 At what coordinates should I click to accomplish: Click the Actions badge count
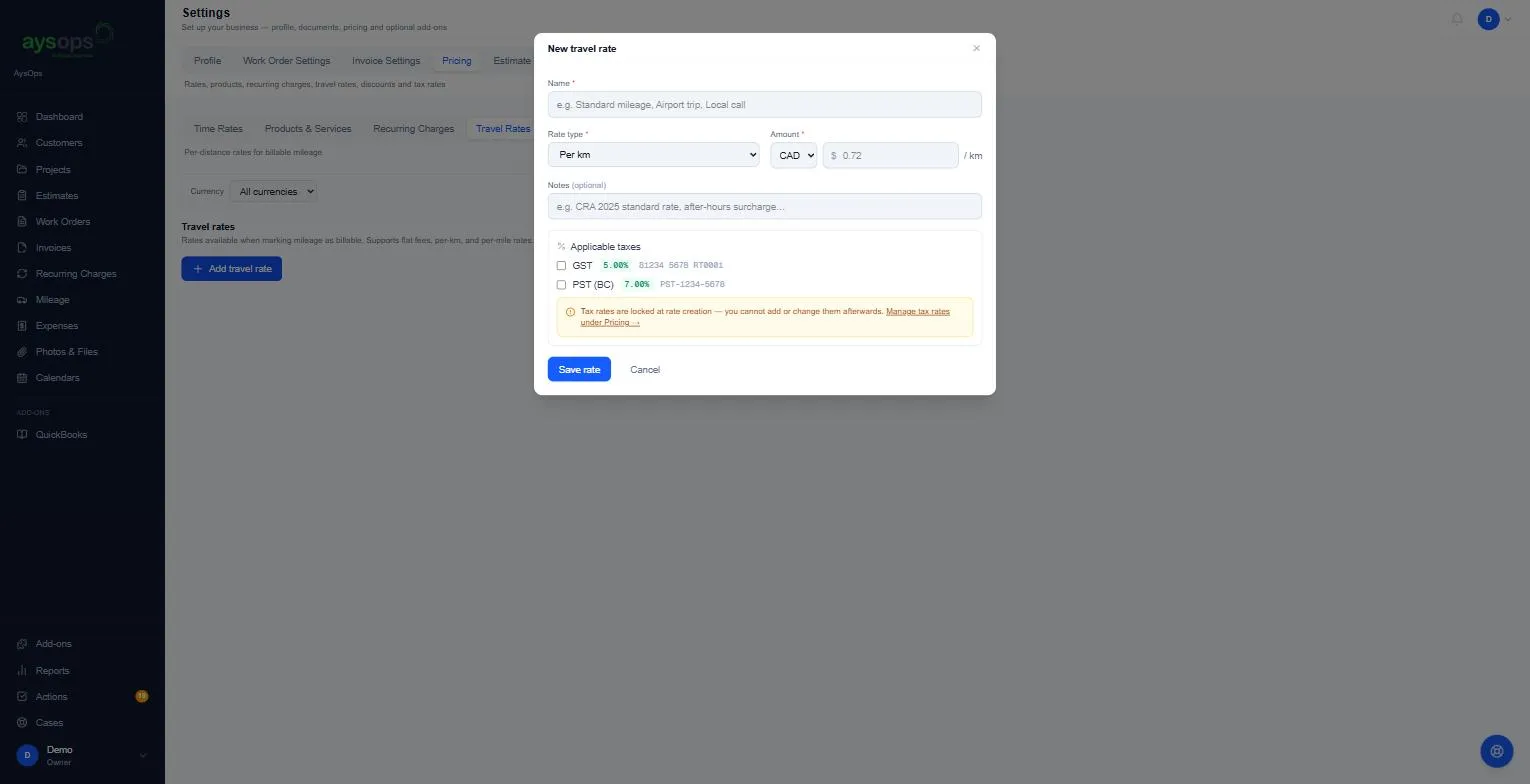coord(142,696)
